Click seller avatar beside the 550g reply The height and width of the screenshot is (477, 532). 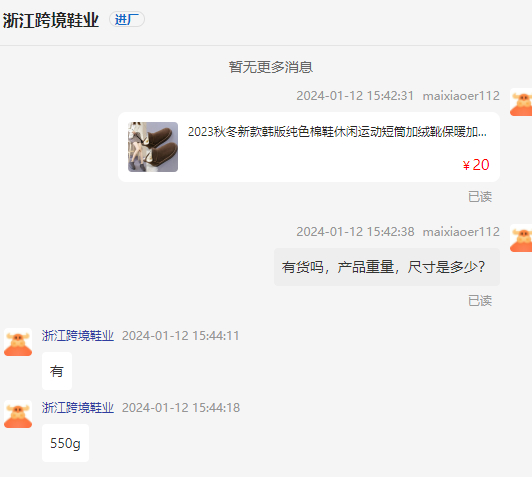[x=18, y=414]
